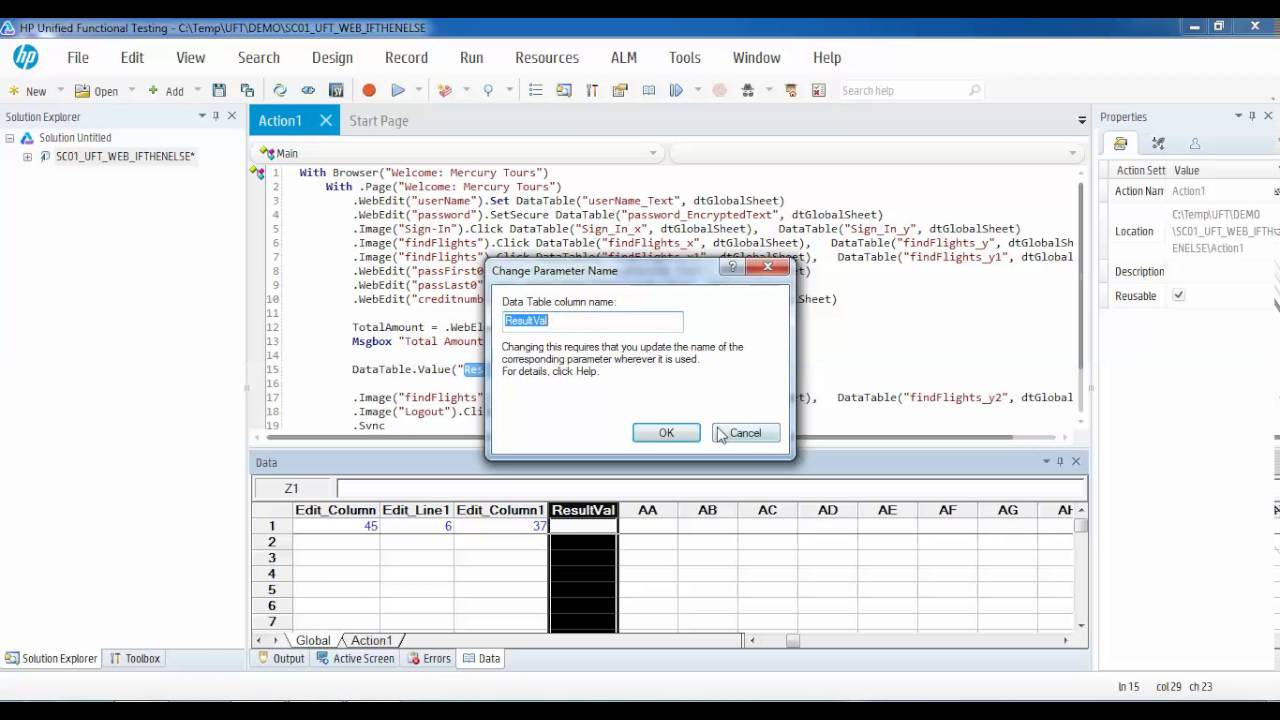This screenshot has width=1280, height=720.
Task: Open the dropdown arrow next to Add
Action: point(197,90)
